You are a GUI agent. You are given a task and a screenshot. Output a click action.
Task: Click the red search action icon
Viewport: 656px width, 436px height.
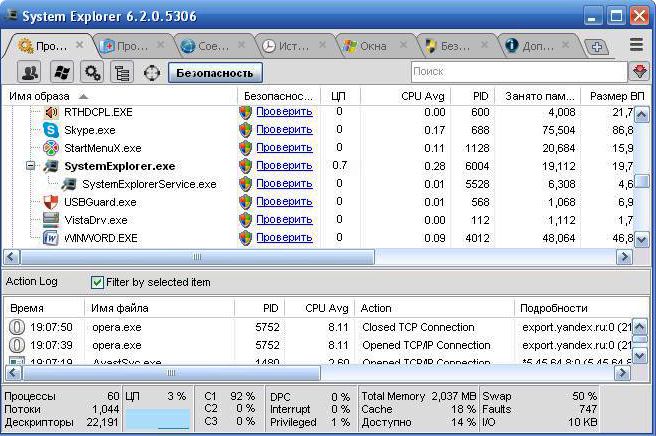tap(640, 72)
